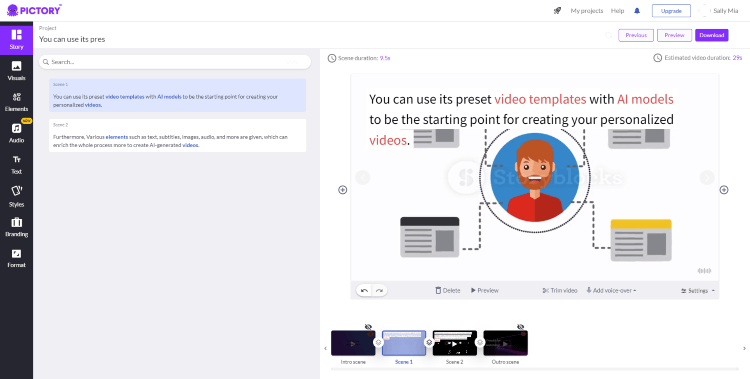Undo the last edit
Viewport: 750px width, 379px height.
click(x=364, y=290)
